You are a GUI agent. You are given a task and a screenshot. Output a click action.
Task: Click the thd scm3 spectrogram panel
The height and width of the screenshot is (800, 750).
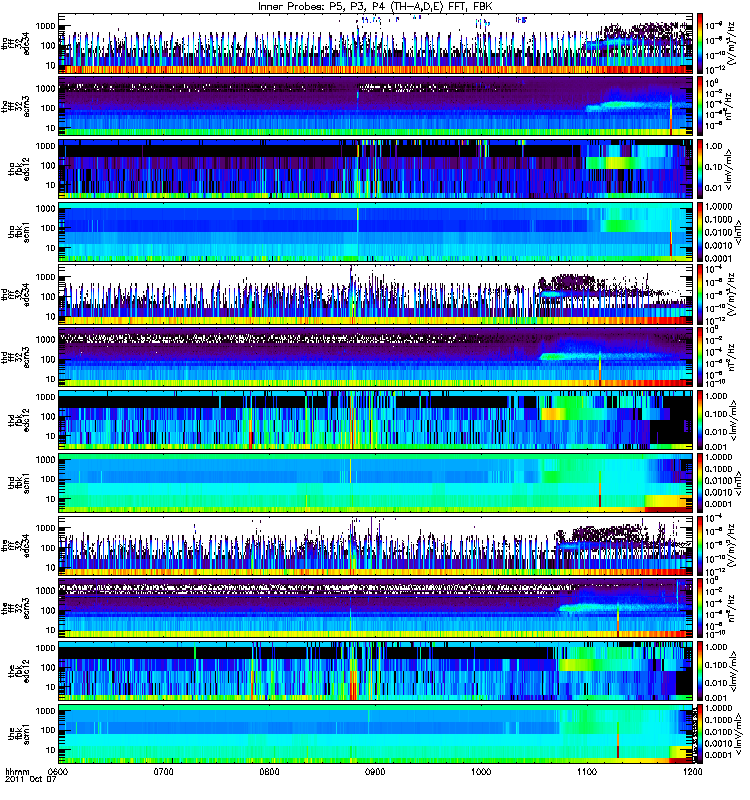click(376, 357)
